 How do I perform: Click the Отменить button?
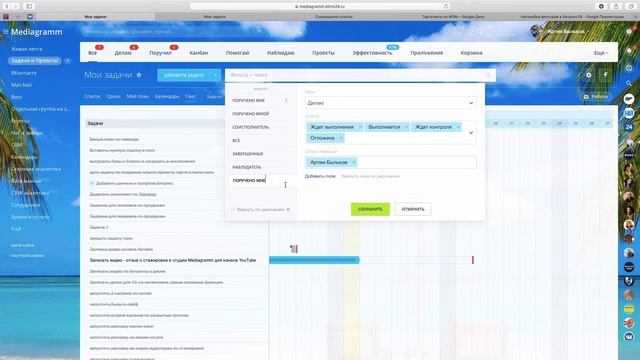(413, 209)
